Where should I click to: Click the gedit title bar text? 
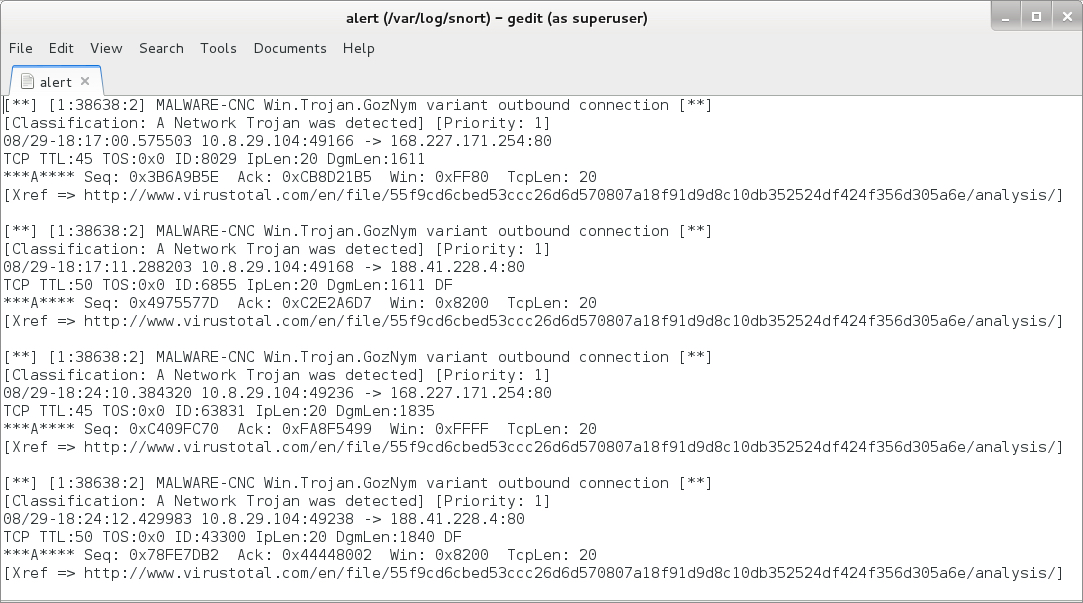[496, 18]
